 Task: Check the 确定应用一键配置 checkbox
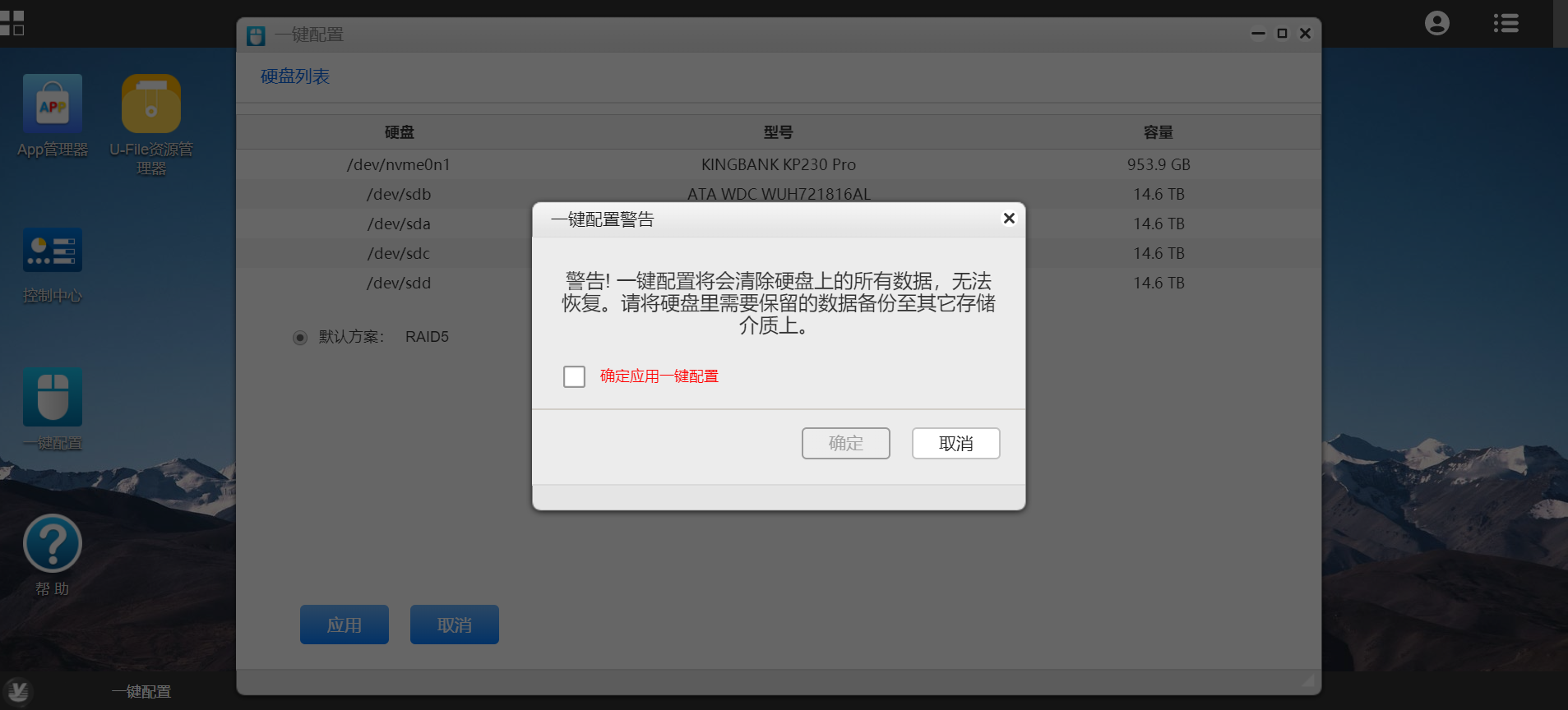pos(574,376)
